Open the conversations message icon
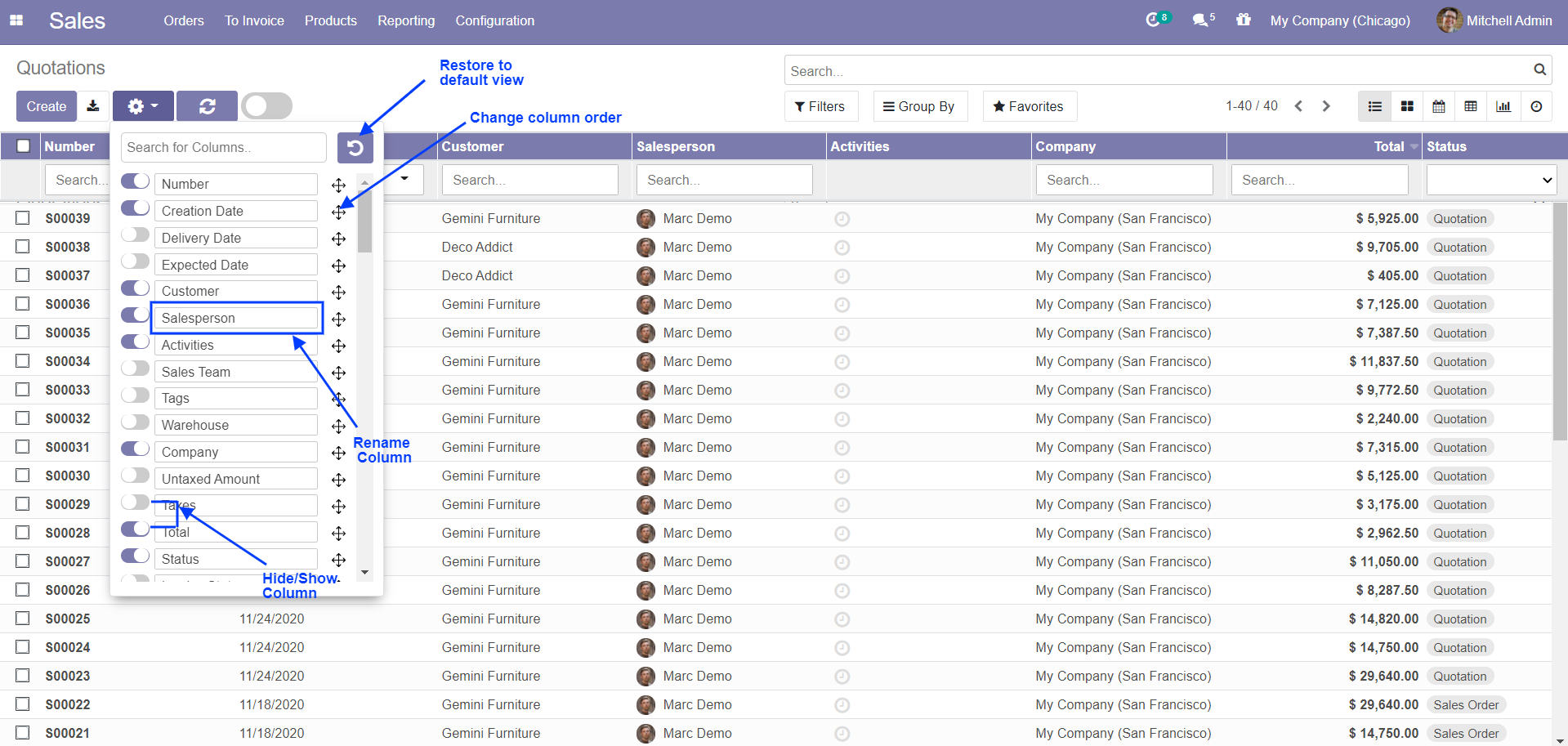Screen dimensions: 1568x746 (1201, 20)
